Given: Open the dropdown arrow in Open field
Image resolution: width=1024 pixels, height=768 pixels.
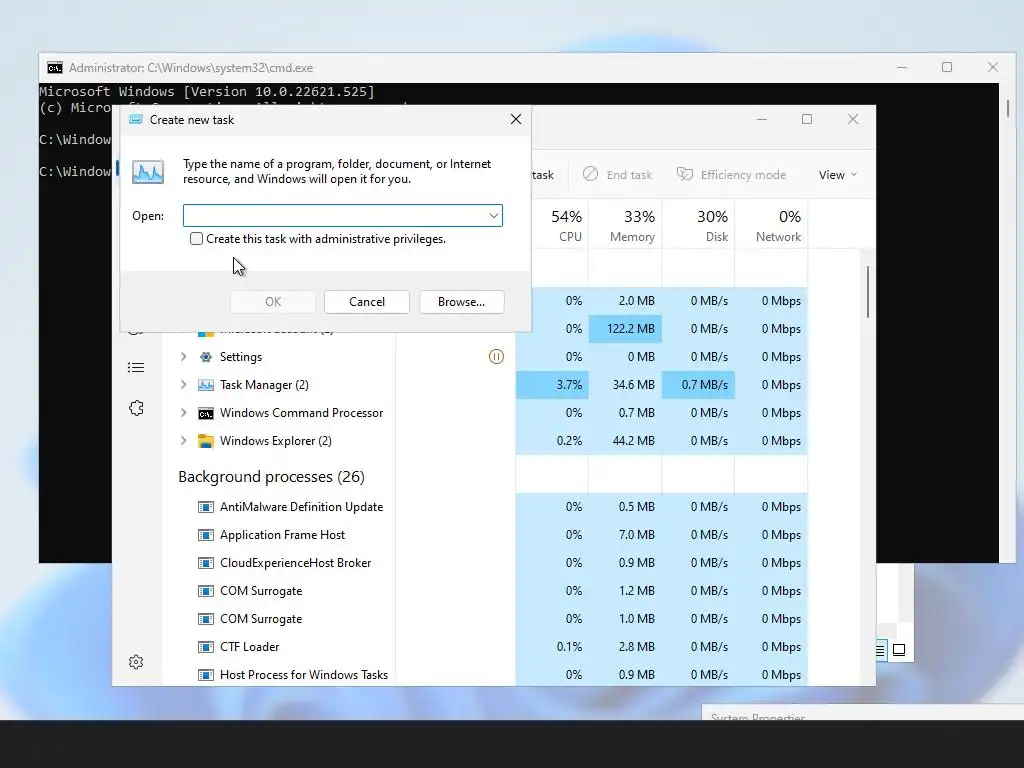Looking at the screenshot, I should tap(494, 216).
